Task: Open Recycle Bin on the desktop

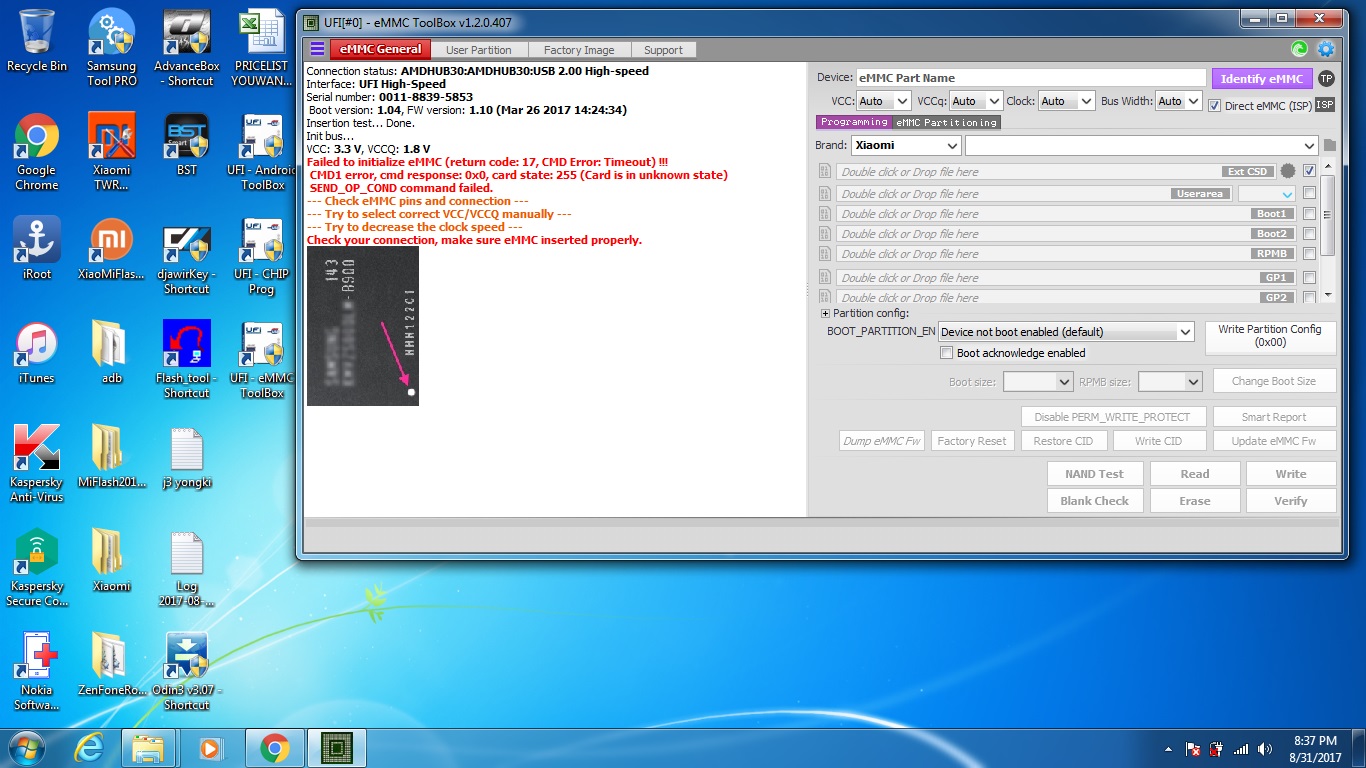Action: coord(37,41)
